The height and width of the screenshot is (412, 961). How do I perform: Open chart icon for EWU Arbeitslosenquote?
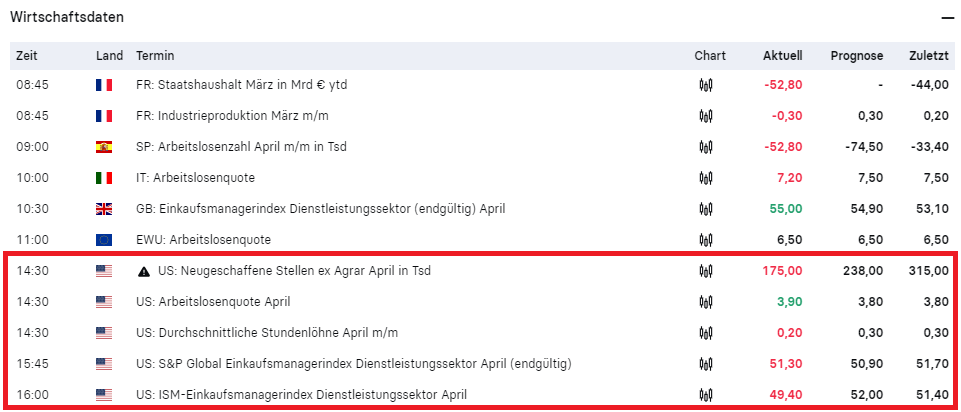click(706, 240)
